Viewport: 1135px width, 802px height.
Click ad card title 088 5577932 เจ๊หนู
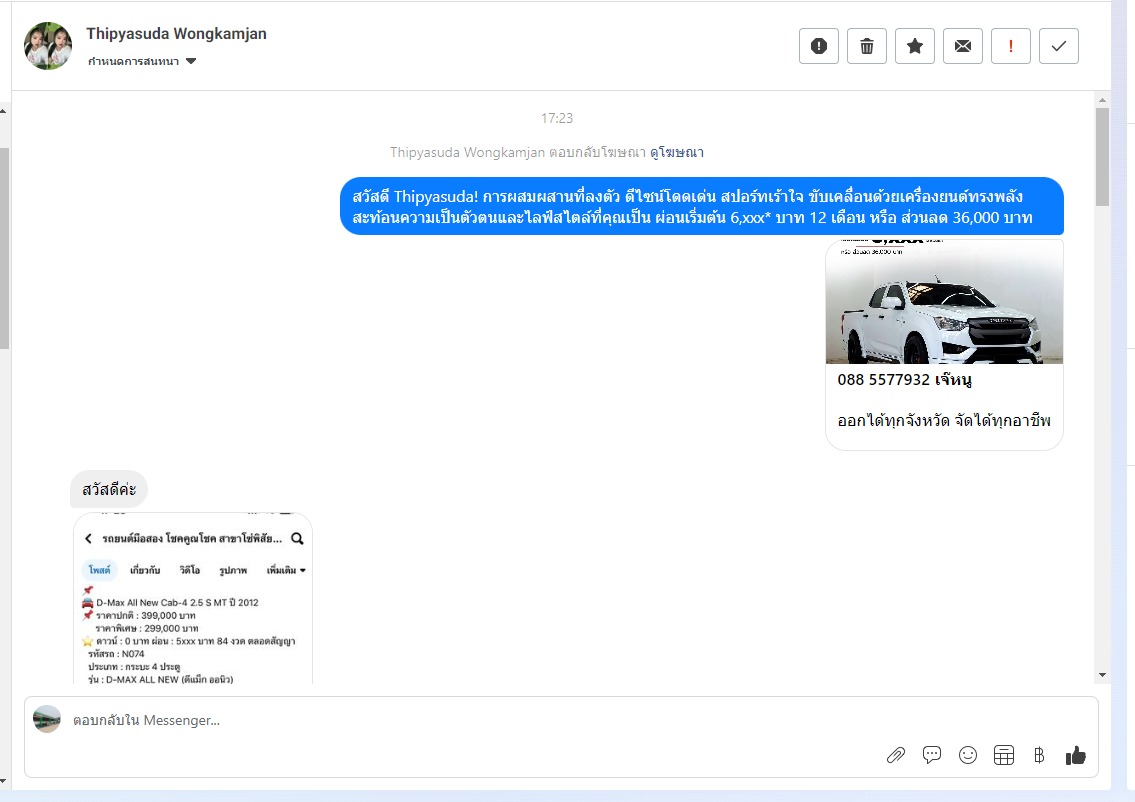click(904, 380)
